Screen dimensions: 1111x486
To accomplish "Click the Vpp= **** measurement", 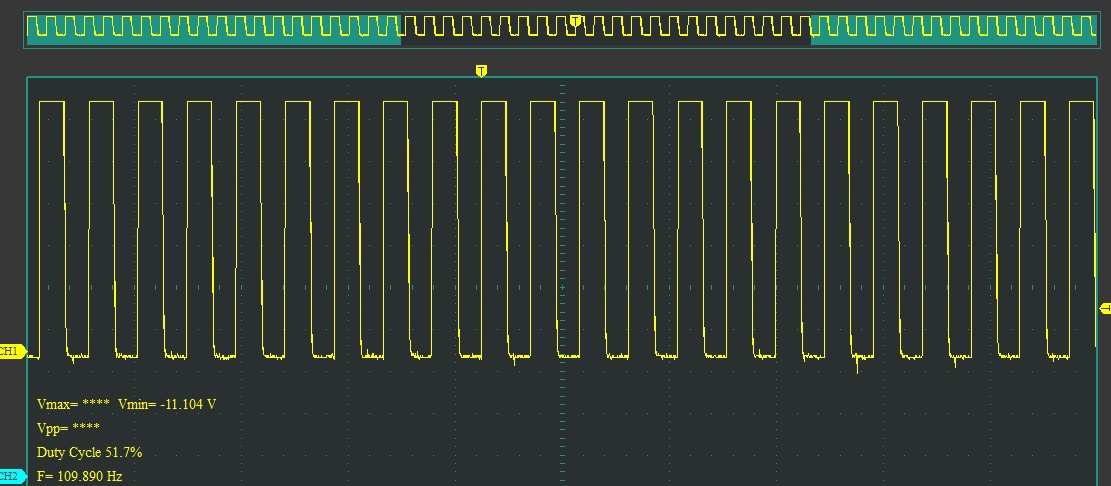I will (x=68, y=429).
